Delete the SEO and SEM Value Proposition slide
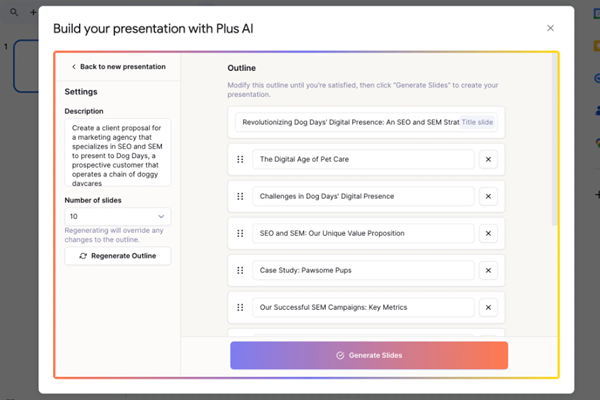Viewport: 600px width, 400px height. click(x=488, y=233)
